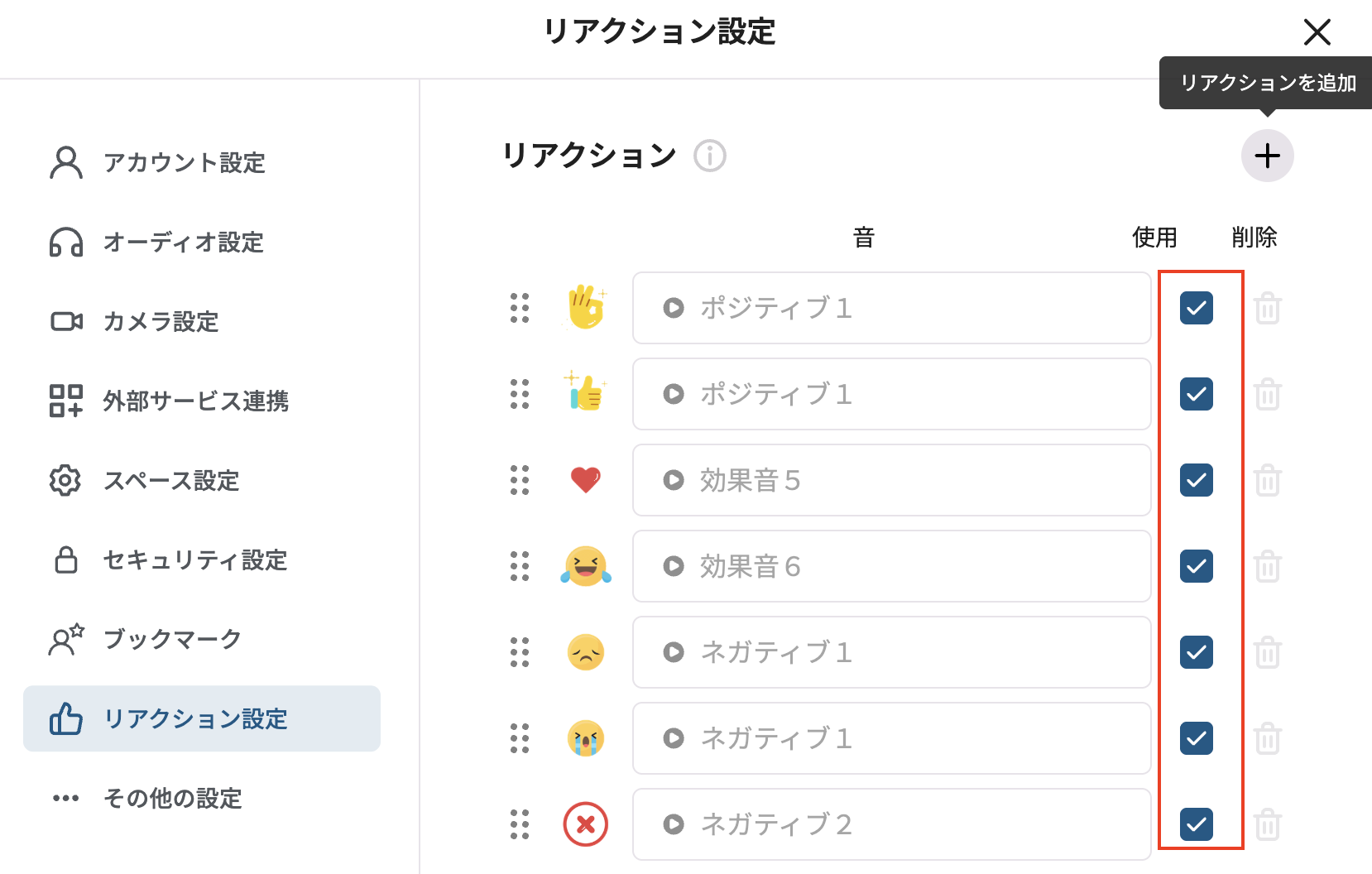
Task: Open ブックマーク from the sidebar
Action: click(x=171, y=639)
